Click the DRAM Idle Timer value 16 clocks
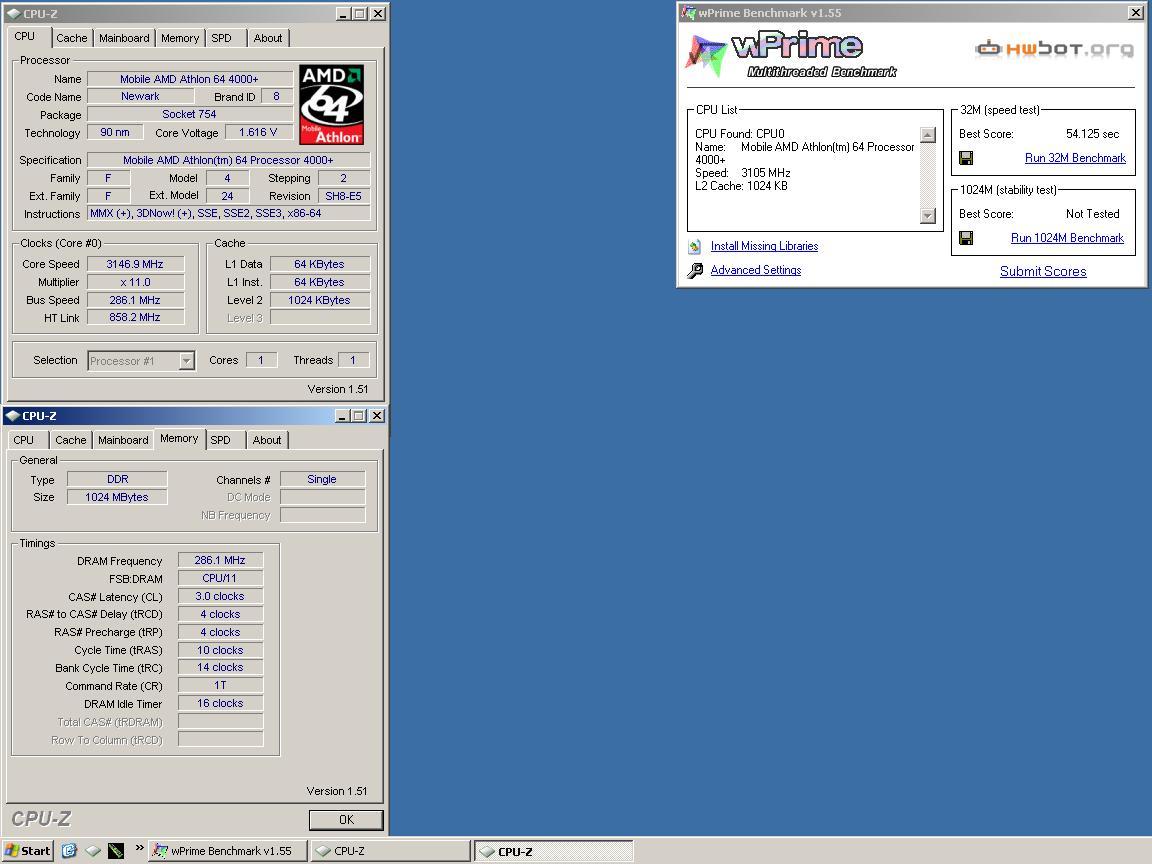 coord(220,703)
